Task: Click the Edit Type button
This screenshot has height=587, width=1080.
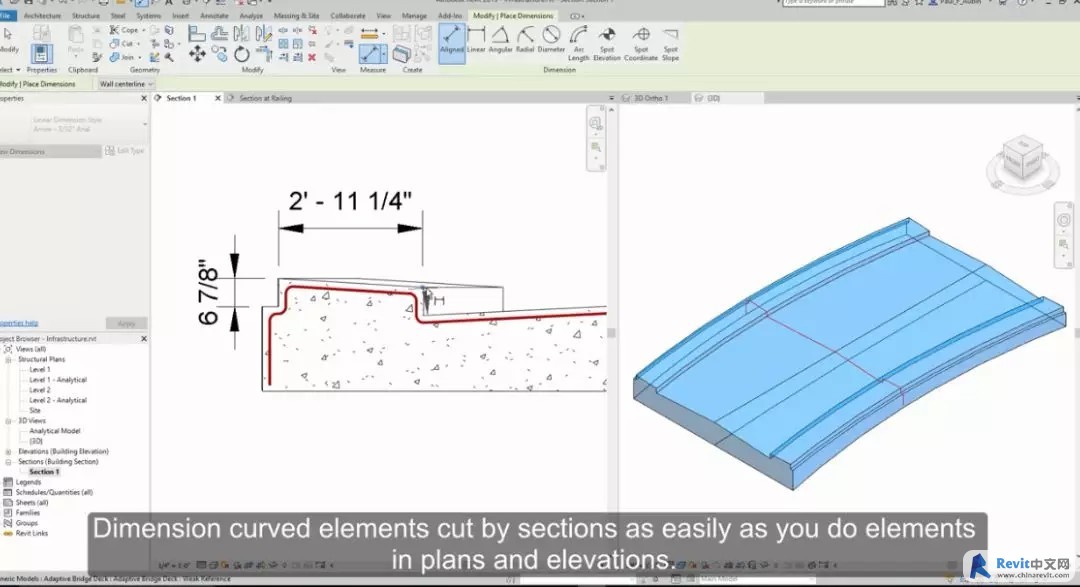Action: 125,151
